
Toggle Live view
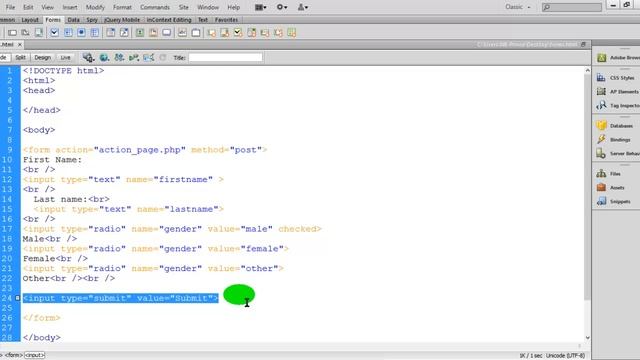65,58
